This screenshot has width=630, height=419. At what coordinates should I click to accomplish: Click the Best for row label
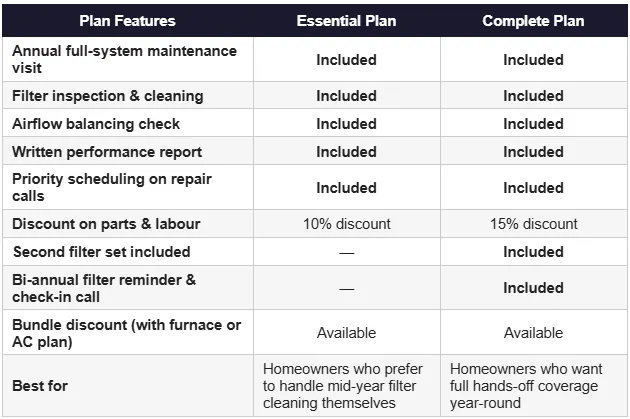40,386
